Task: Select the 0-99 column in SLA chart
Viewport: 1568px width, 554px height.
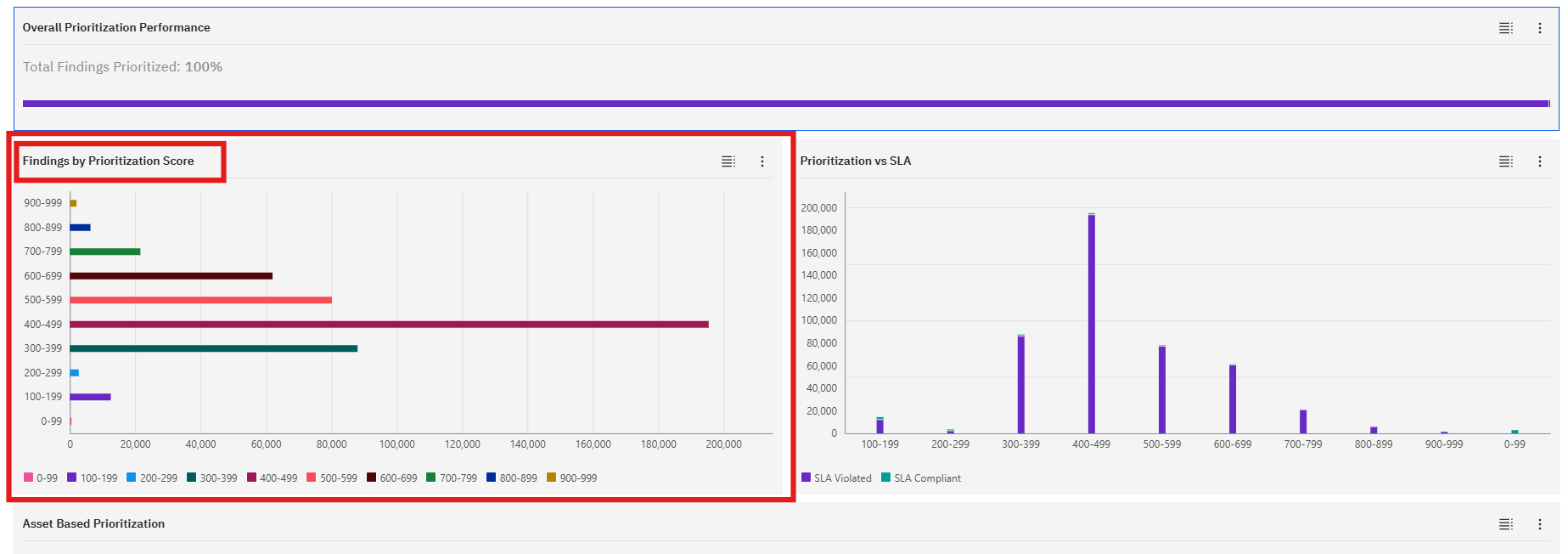Action: click(x=1515, y=432)
